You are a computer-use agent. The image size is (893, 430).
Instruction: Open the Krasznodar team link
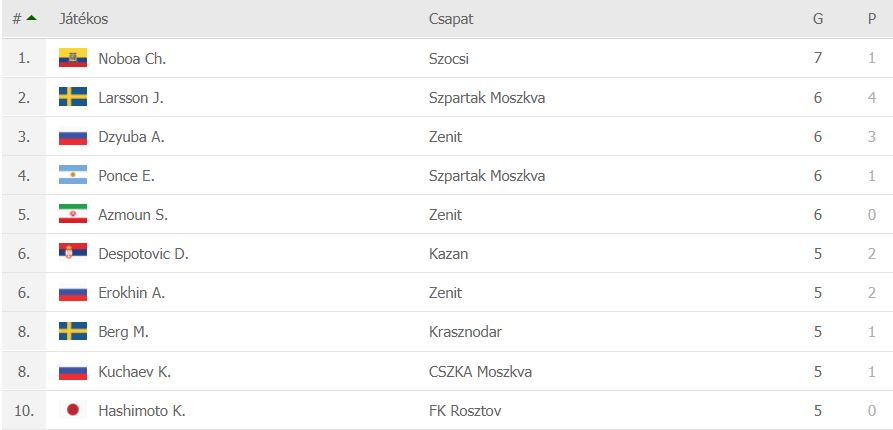click(465, 331)
